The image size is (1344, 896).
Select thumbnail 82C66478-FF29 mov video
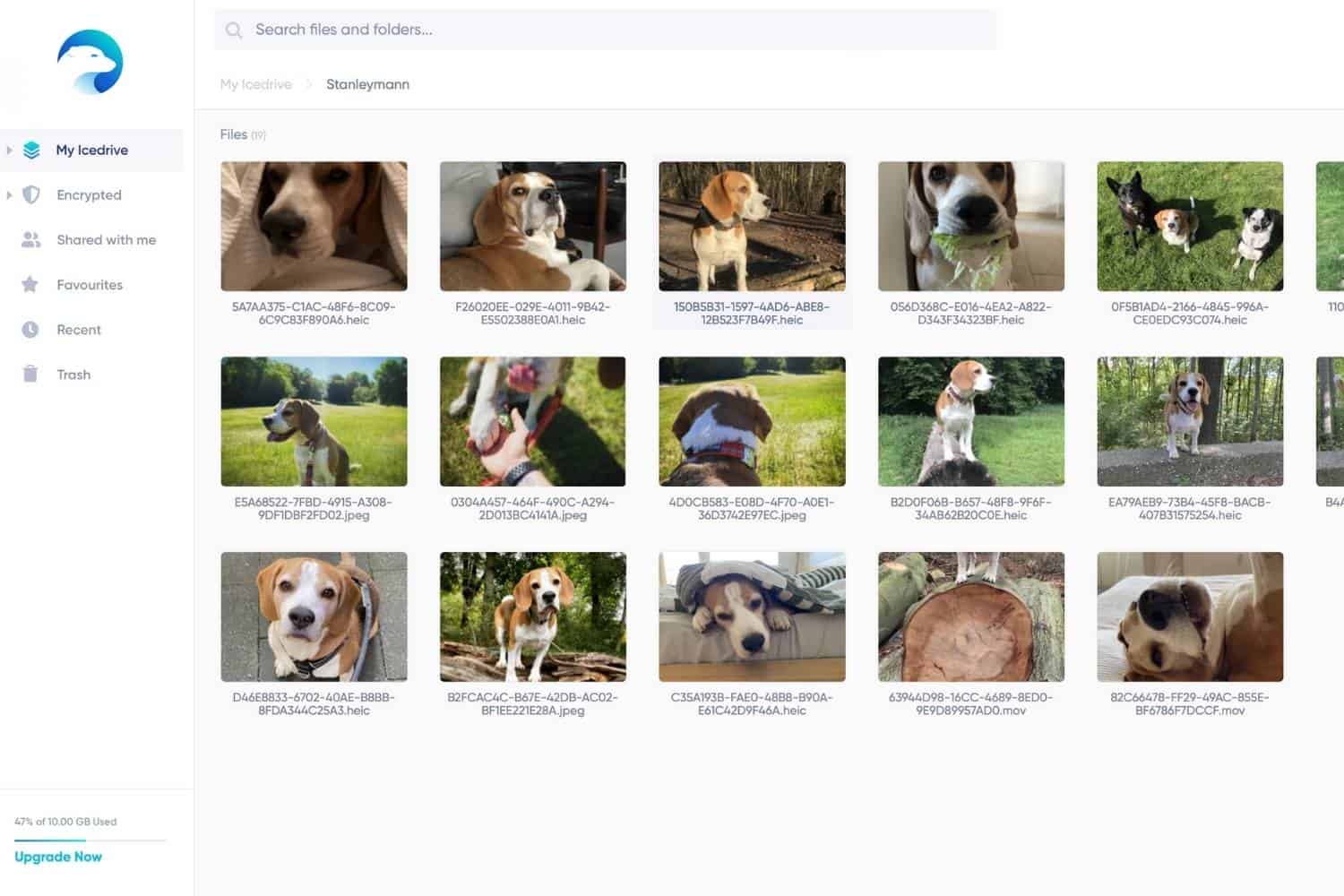point(1190,616)
